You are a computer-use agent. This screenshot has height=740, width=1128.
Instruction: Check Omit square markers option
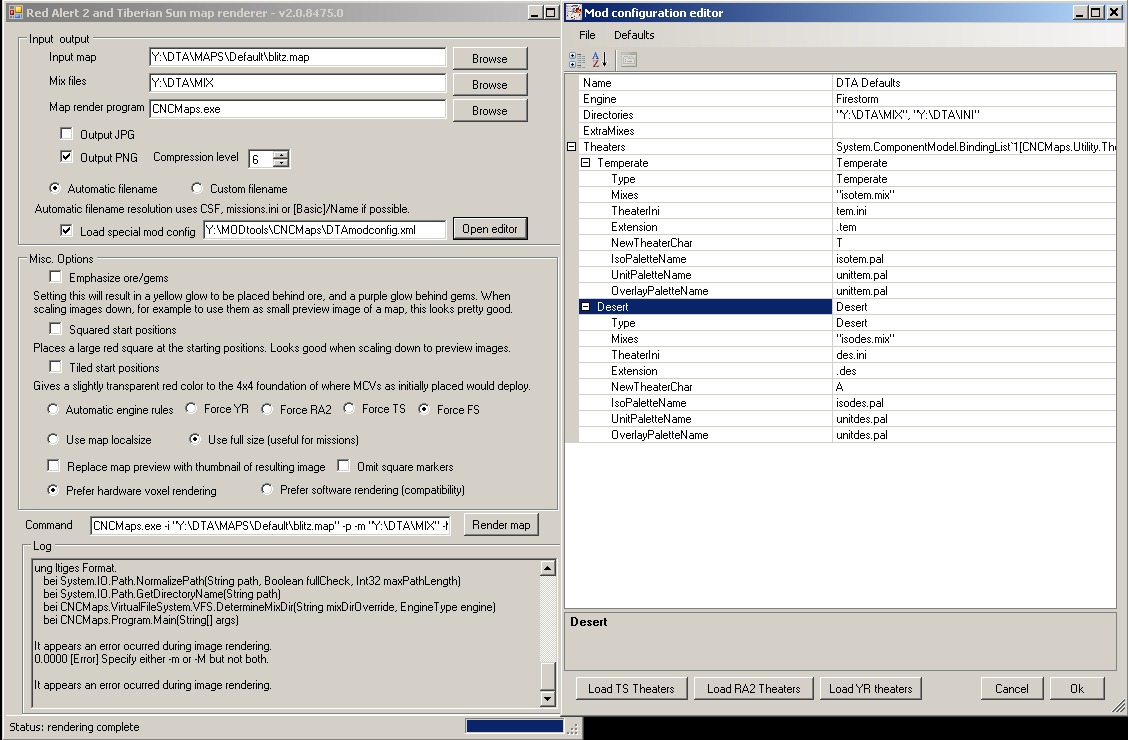click(343, 466)
